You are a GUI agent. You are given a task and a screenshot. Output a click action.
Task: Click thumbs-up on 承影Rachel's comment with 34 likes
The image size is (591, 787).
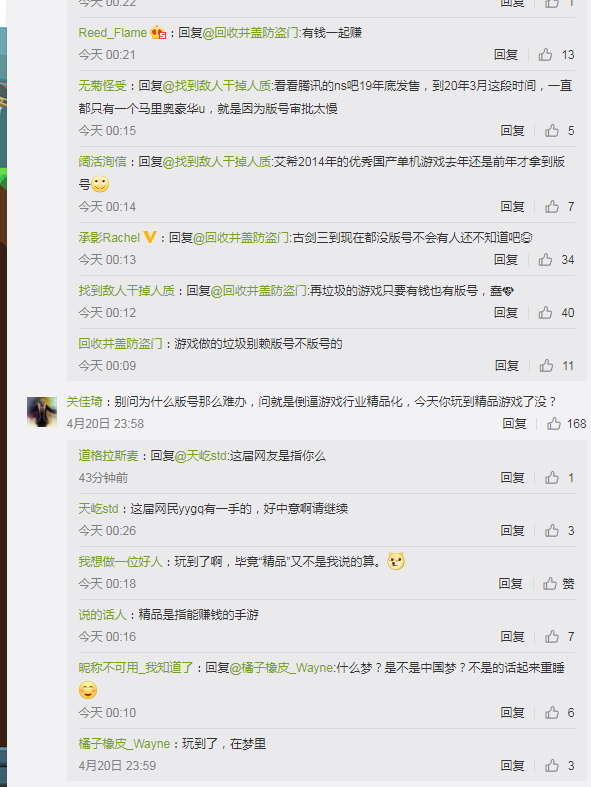coord(545,259)
